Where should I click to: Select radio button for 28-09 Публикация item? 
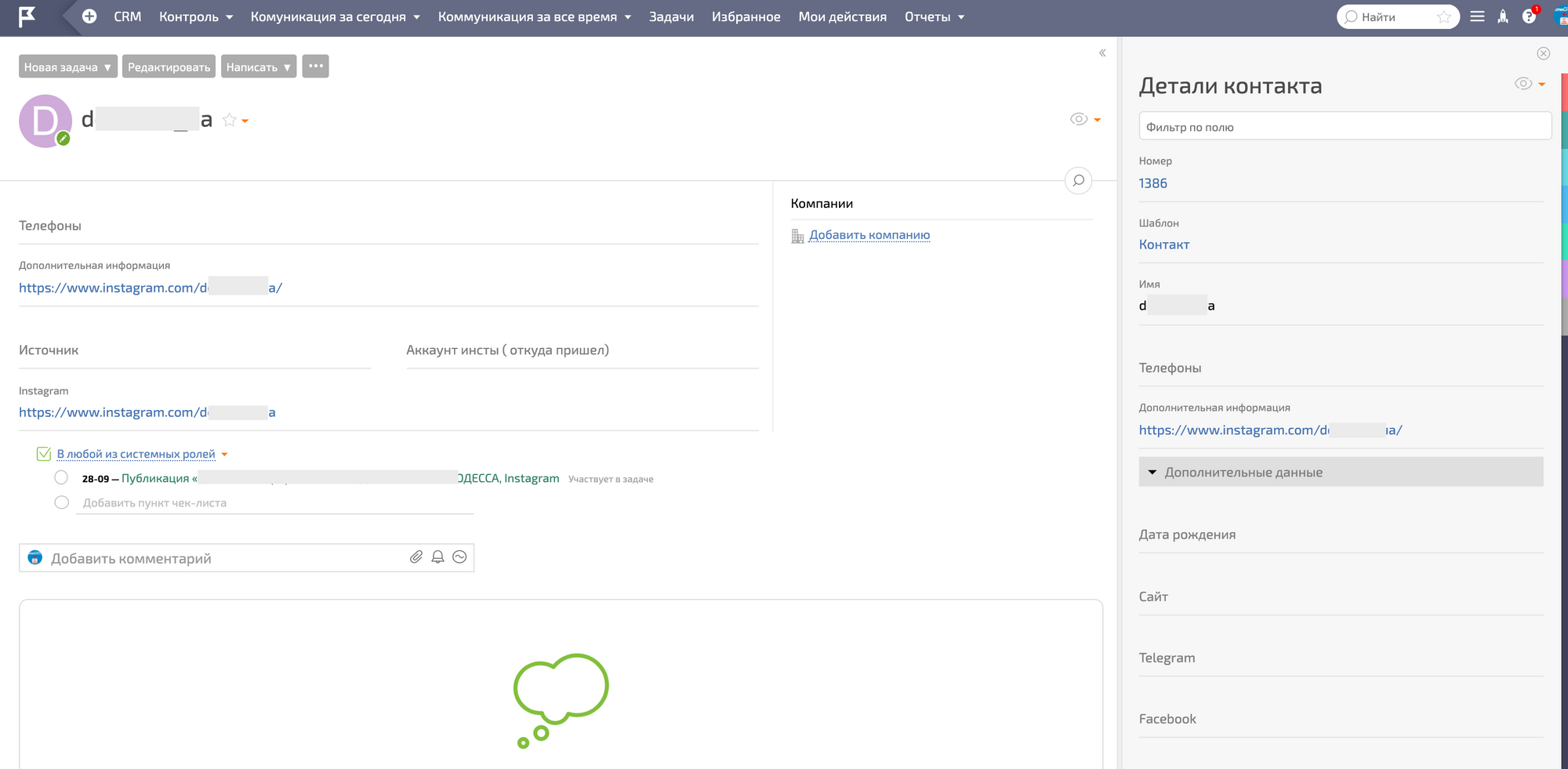tap(61, 477)
